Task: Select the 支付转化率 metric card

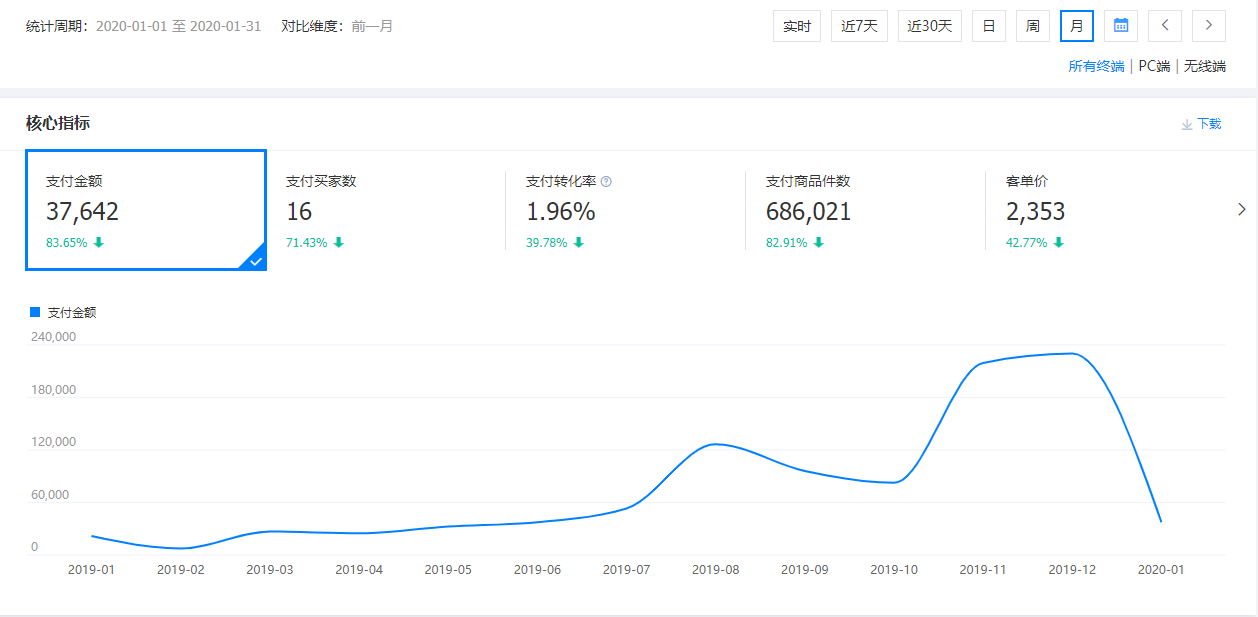Action: 625,210
